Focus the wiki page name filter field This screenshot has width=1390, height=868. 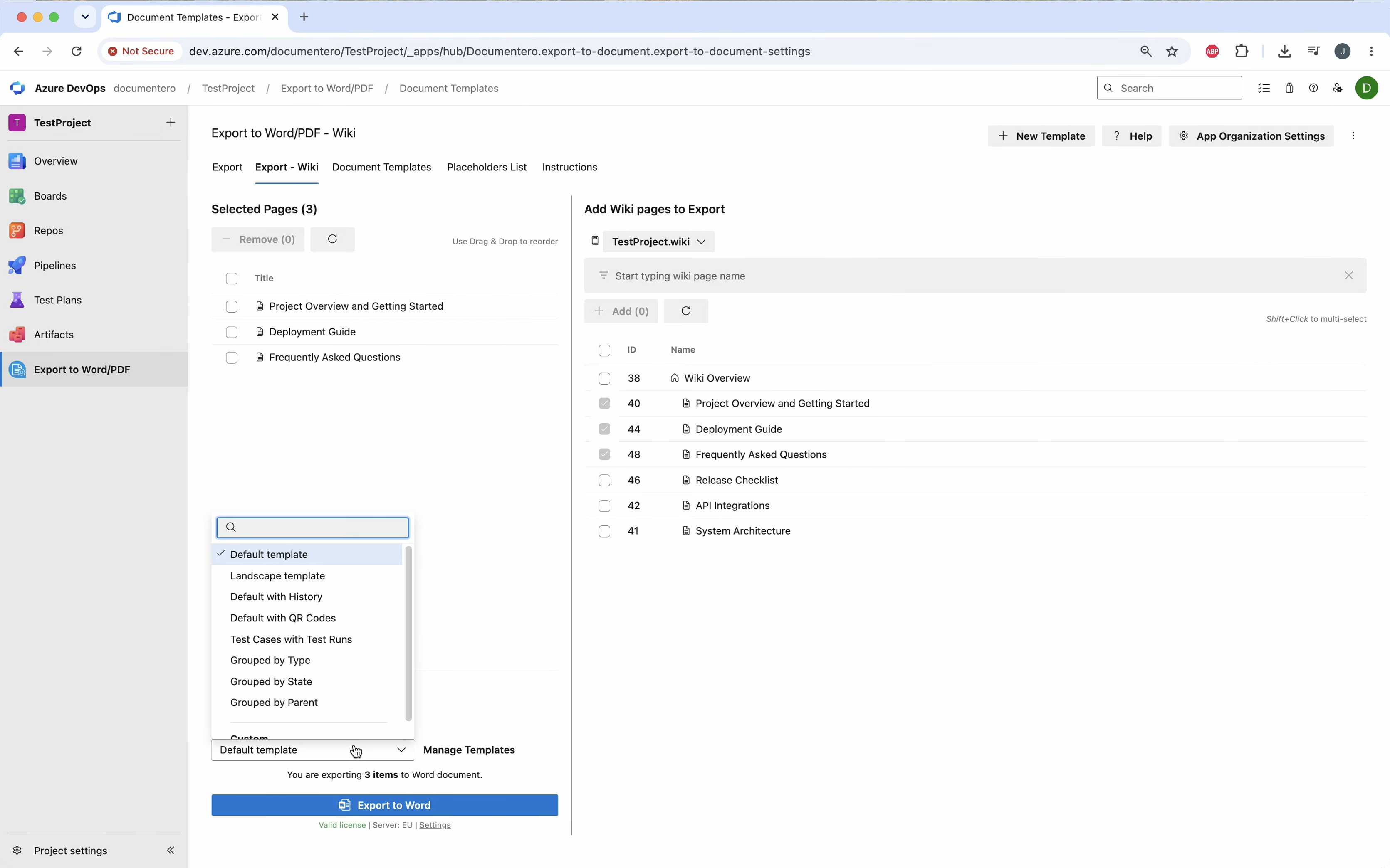[x=975, y=276]
